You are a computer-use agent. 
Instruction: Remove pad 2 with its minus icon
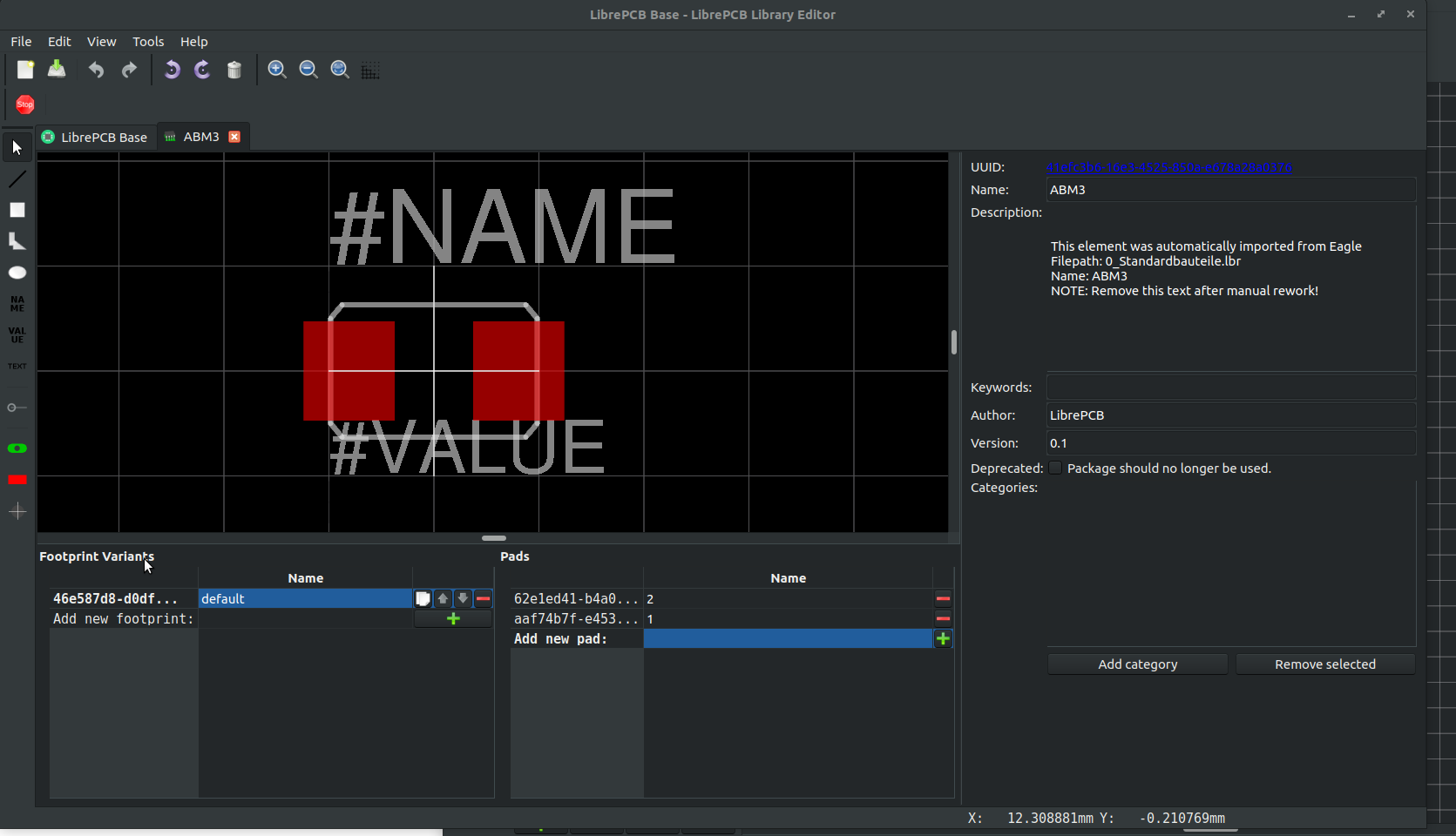(942, 598)
